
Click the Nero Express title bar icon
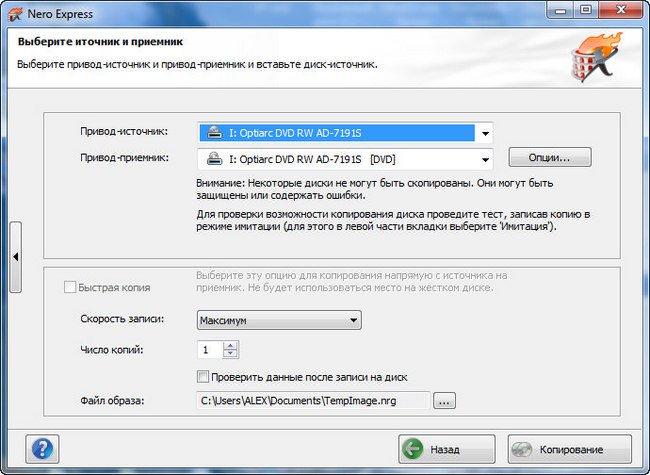pos(15,14)
